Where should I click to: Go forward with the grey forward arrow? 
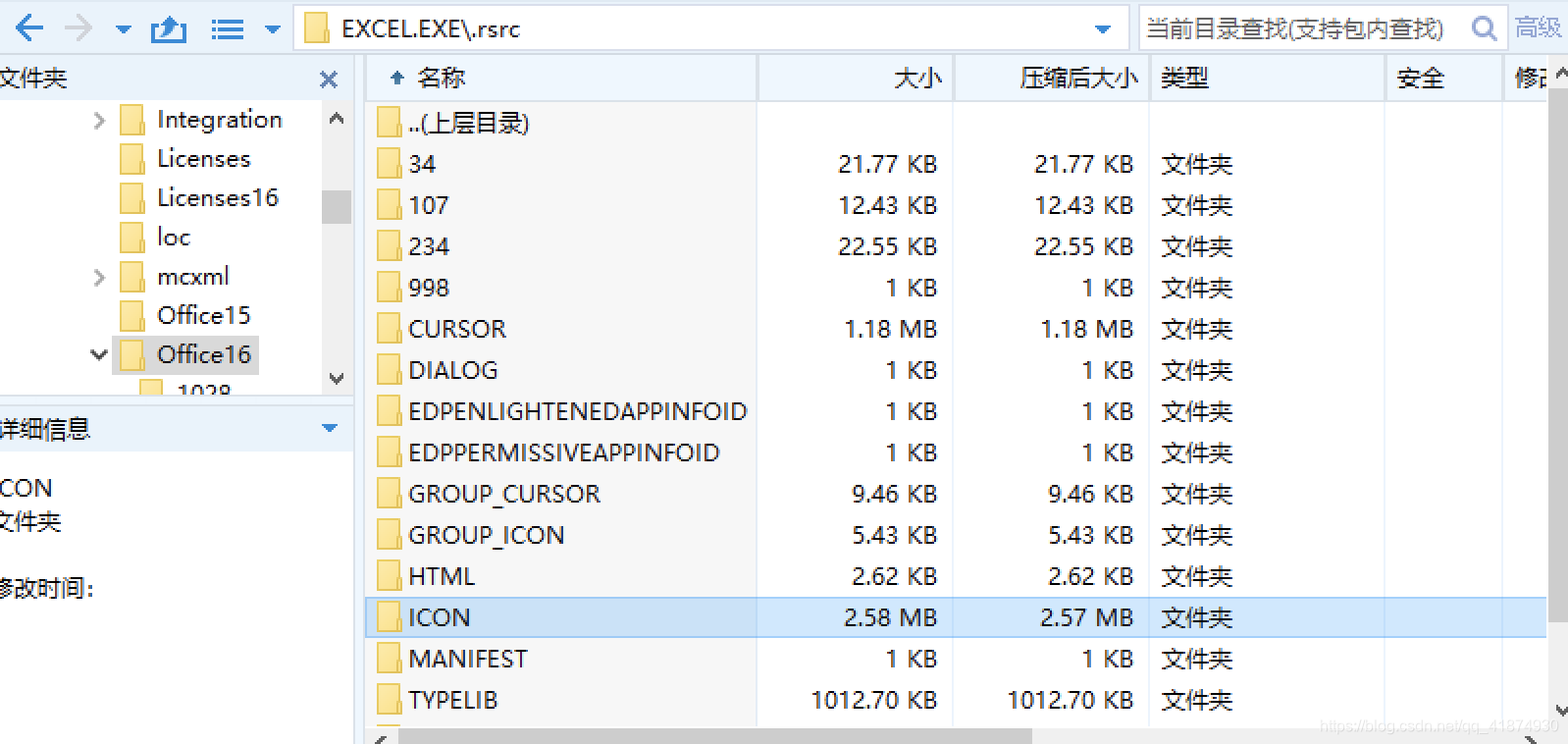[x=78, y=28]
